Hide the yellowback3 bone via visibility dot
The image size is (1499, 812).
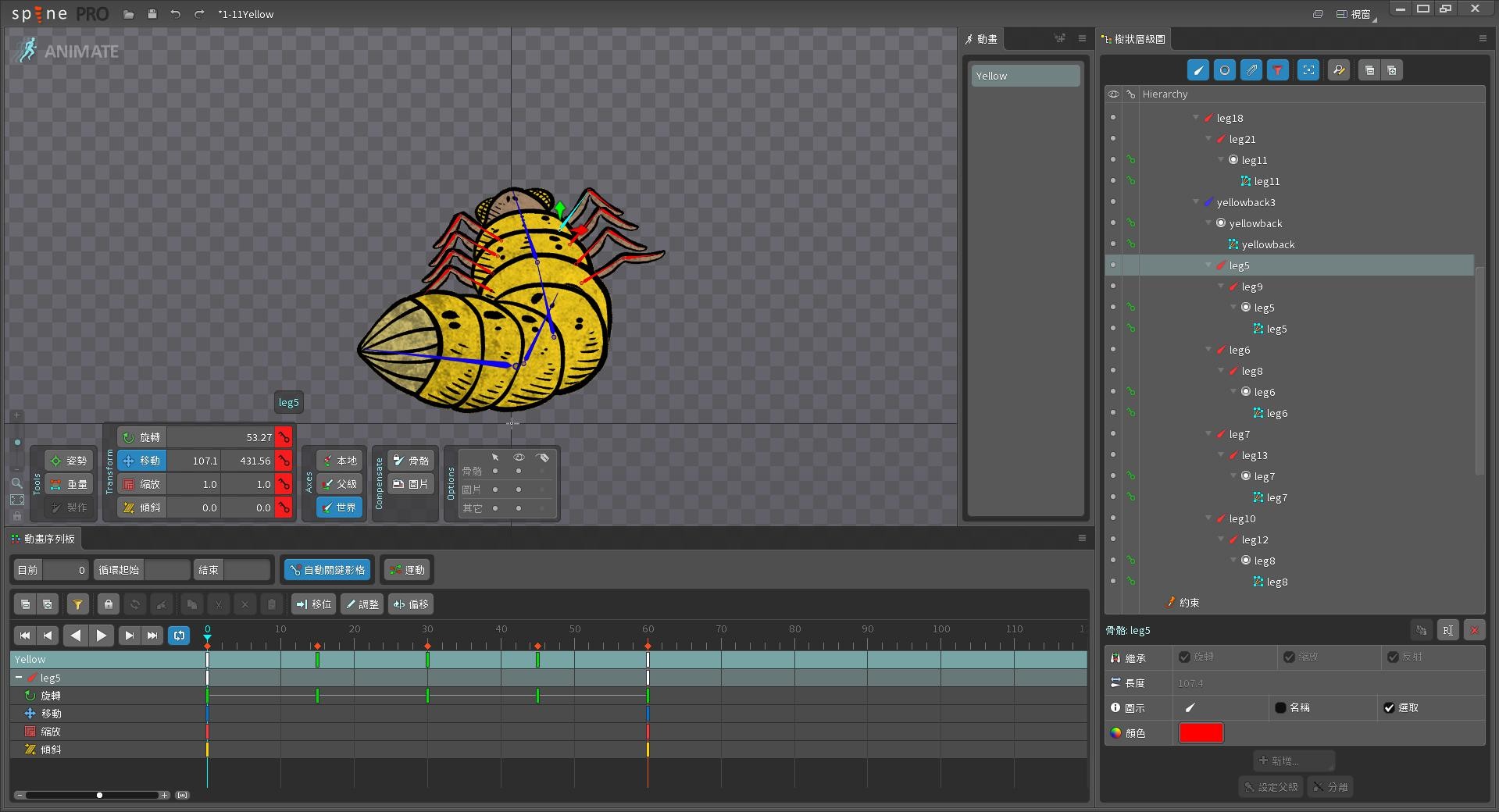(x=1113, y=202)
